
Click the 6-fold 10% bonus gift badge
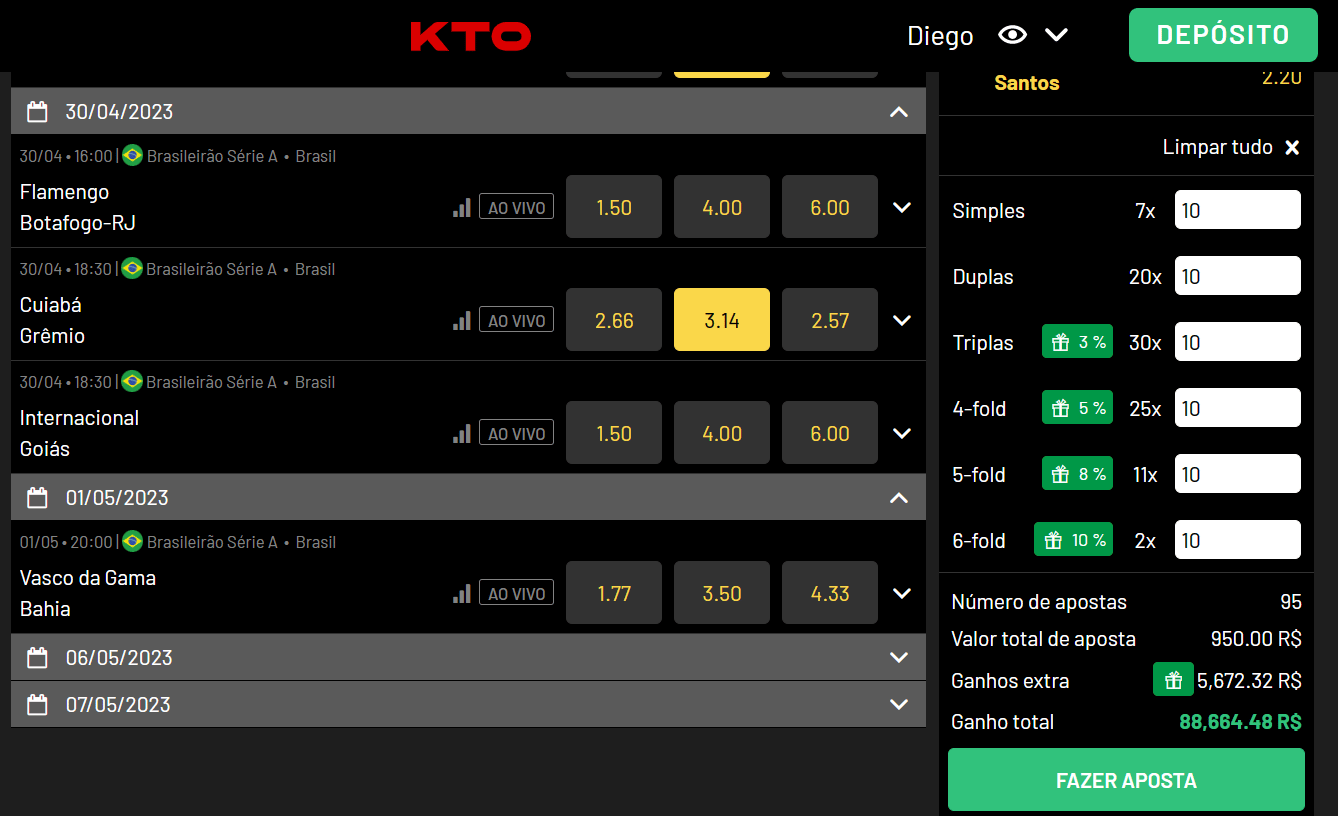pos(1073,540)
